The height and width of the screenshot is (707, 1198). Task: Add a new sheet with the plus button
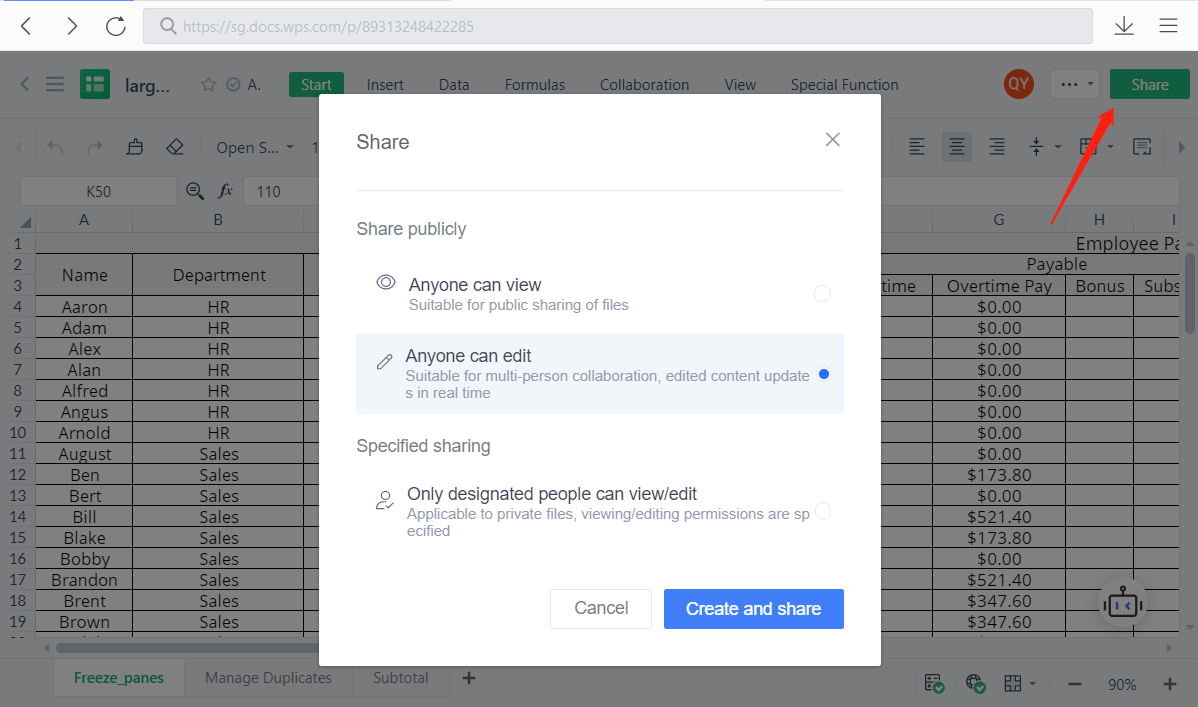tap(468, 677)
